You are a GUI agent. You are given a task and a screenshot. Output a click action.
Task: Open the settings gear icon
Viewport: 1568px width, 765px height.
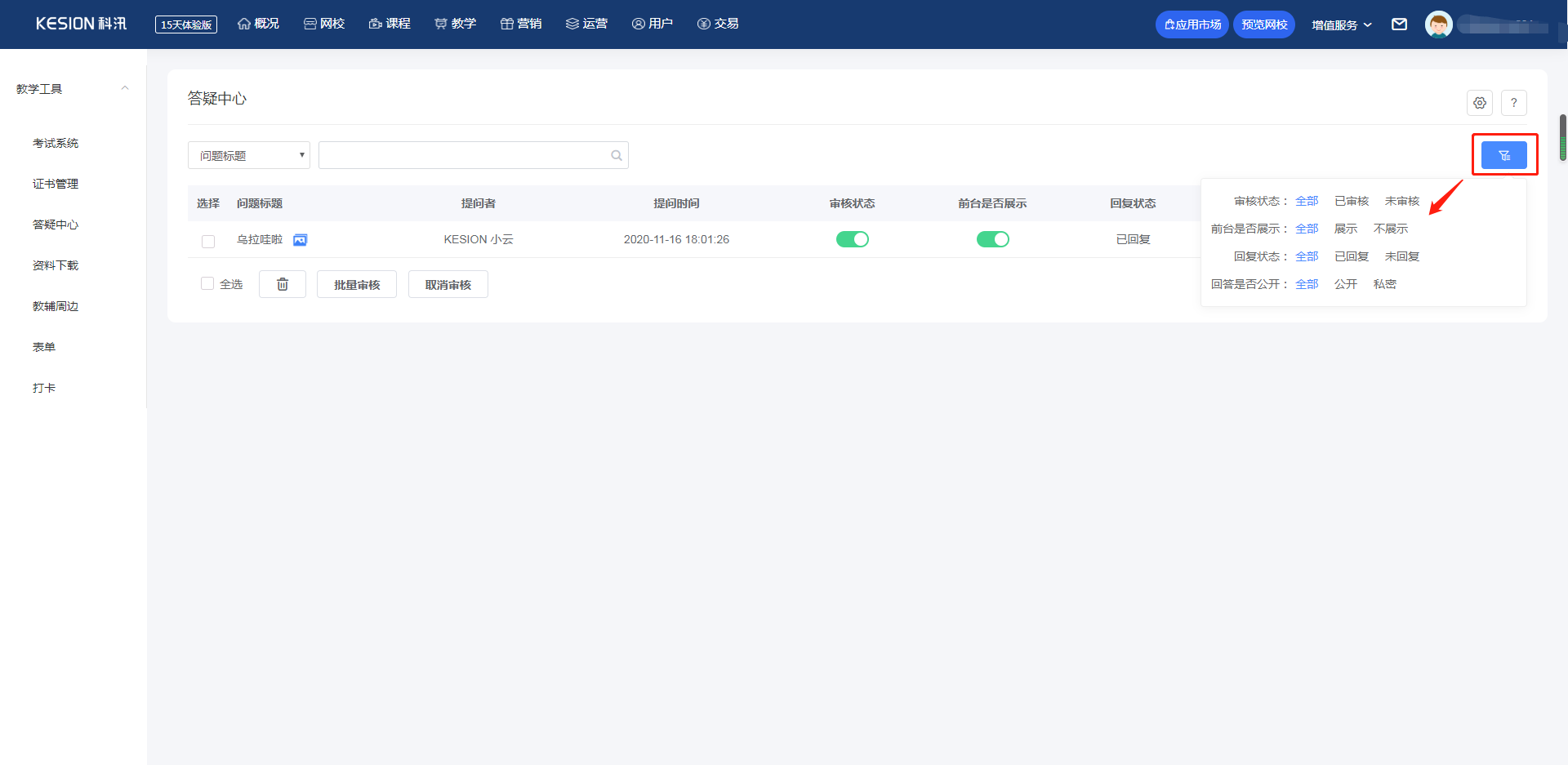1480,103
